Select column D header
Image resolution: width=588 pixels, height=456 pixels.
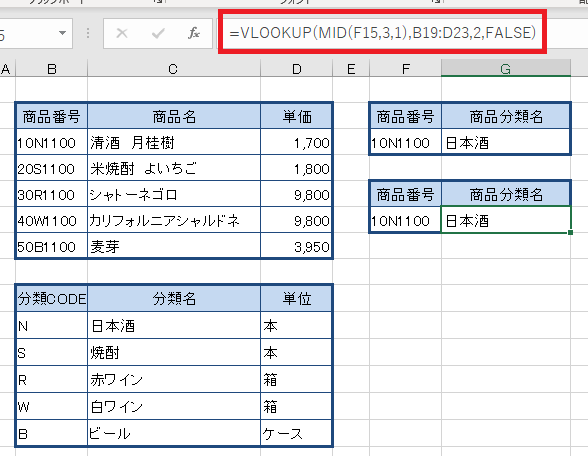297,69
